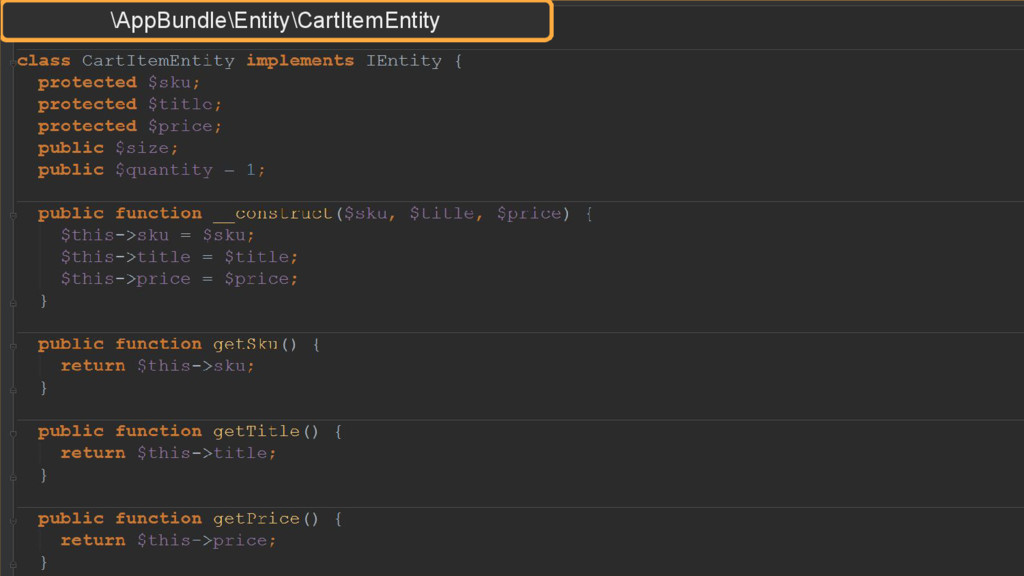Collapse the getSku function fold marker

[13, 345]
